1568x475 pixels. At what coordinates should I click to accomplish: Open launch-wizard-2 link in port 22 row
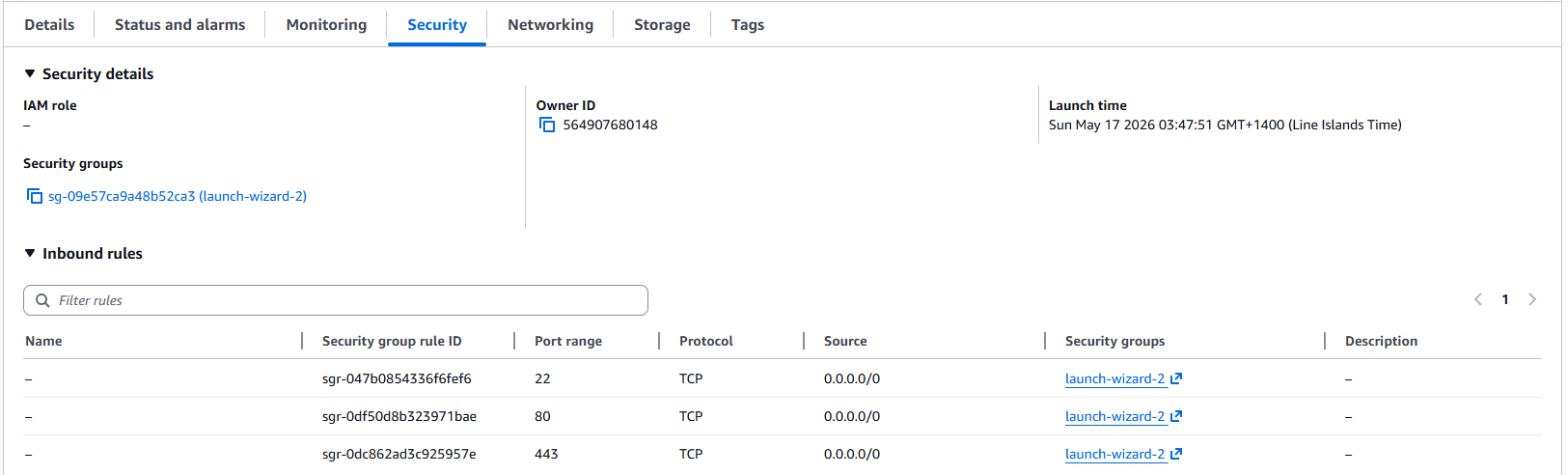coord(1114,379)
